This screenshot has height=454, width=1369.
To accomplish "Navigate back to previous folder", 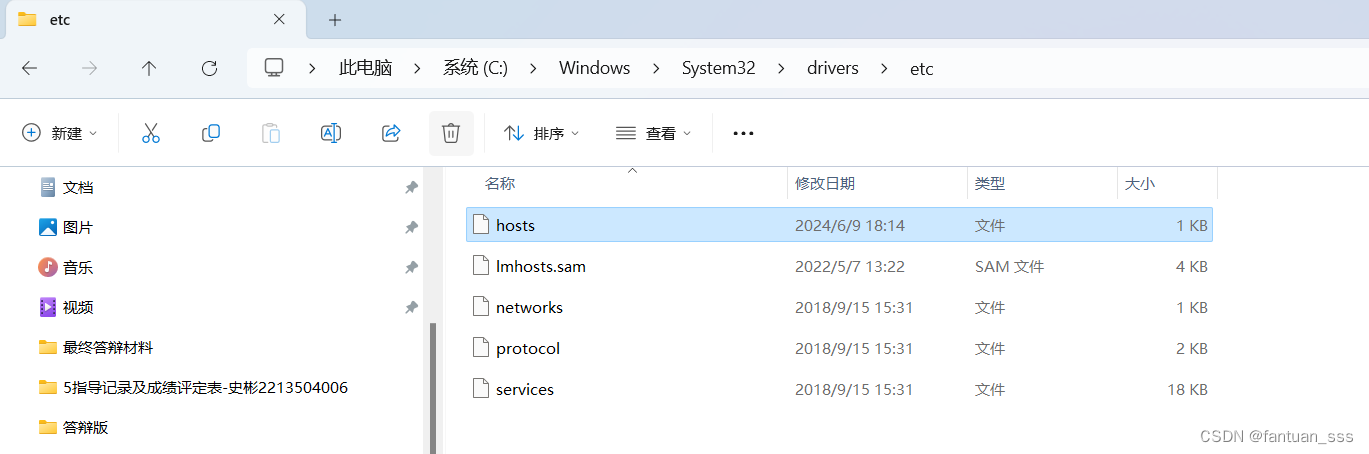I will [x=30, y=68].
